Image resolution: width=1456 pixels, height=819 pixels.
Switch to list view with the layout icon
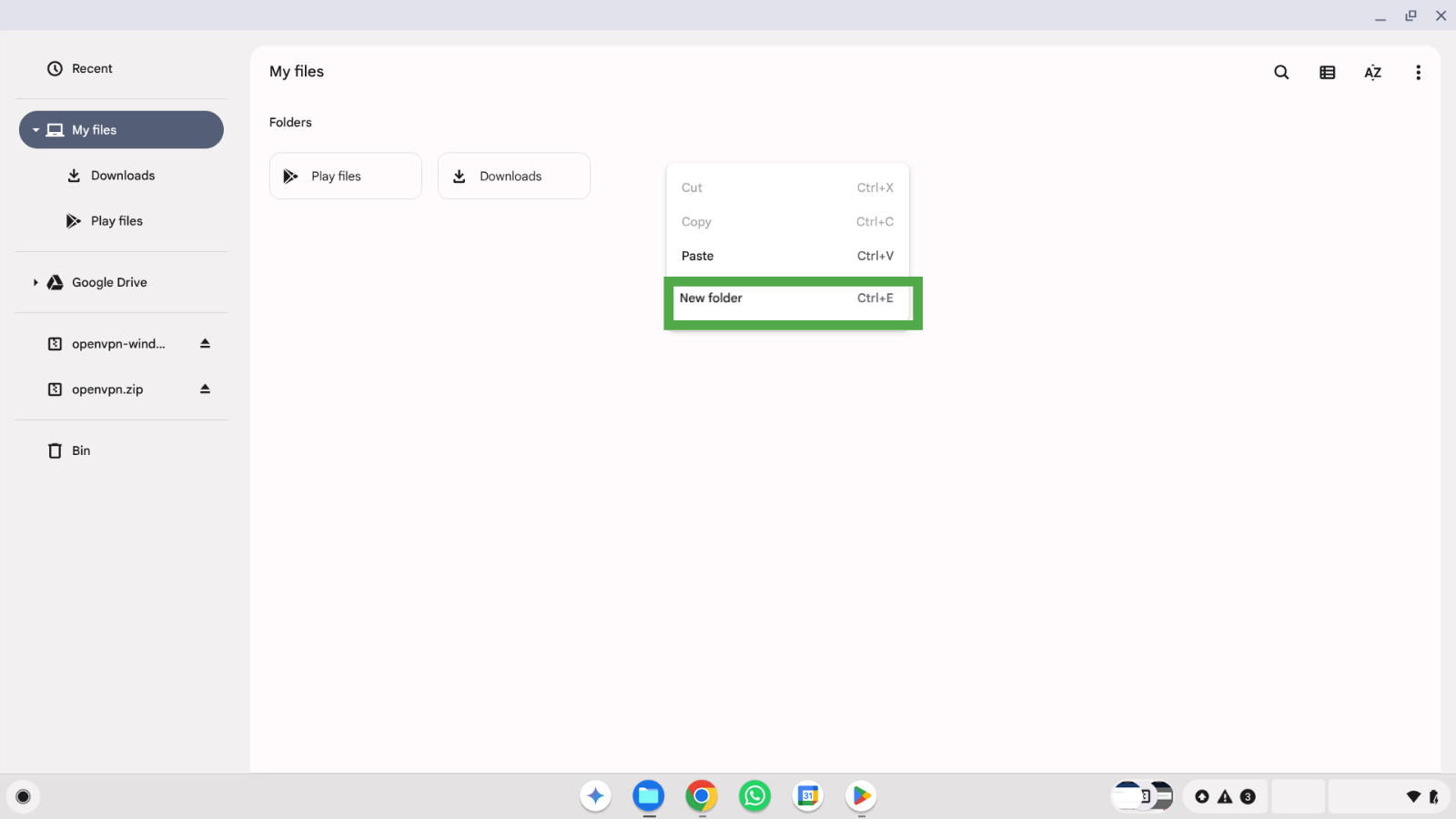point(1327,72)
